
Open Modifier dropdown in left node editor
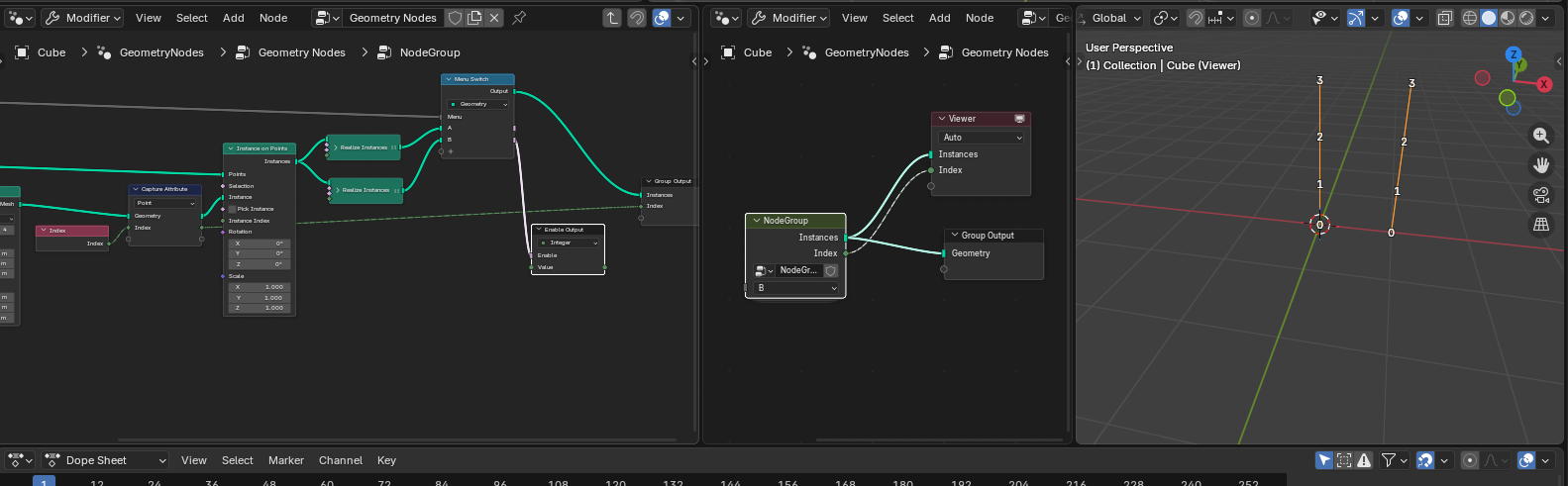click(x=82, y=18)
